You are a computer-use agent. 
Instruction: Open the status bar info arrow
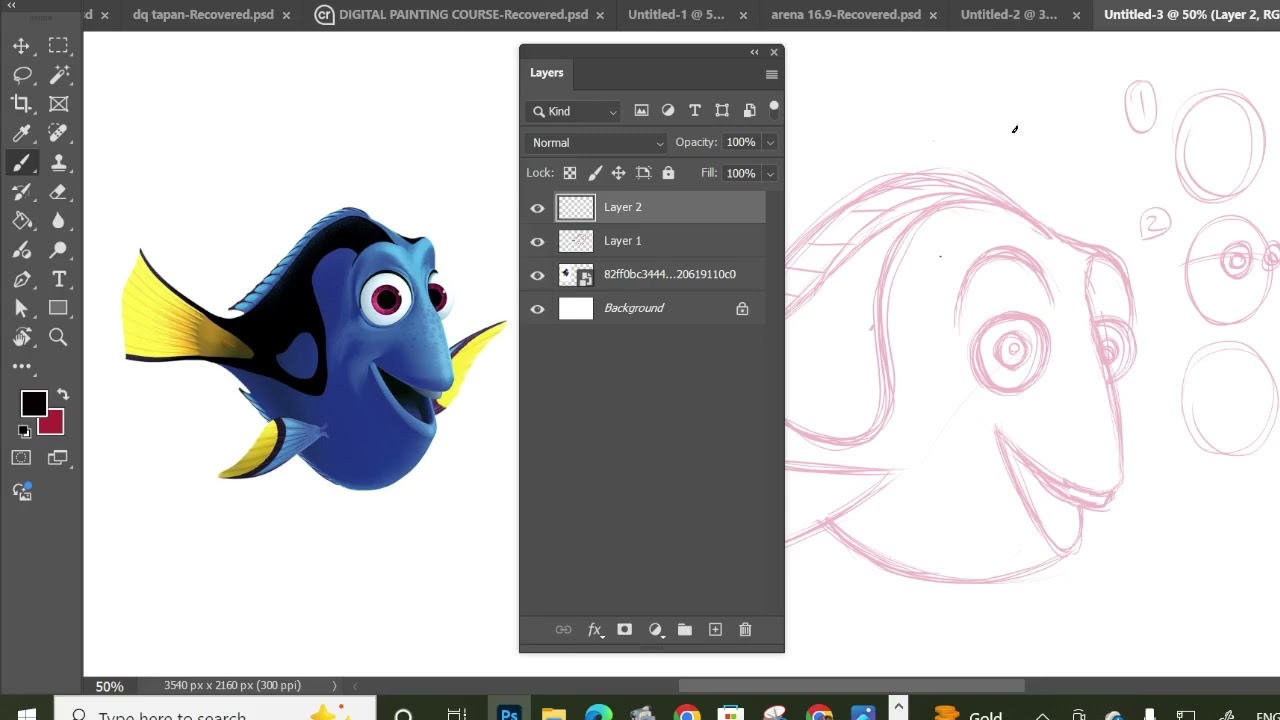[334, 686]
